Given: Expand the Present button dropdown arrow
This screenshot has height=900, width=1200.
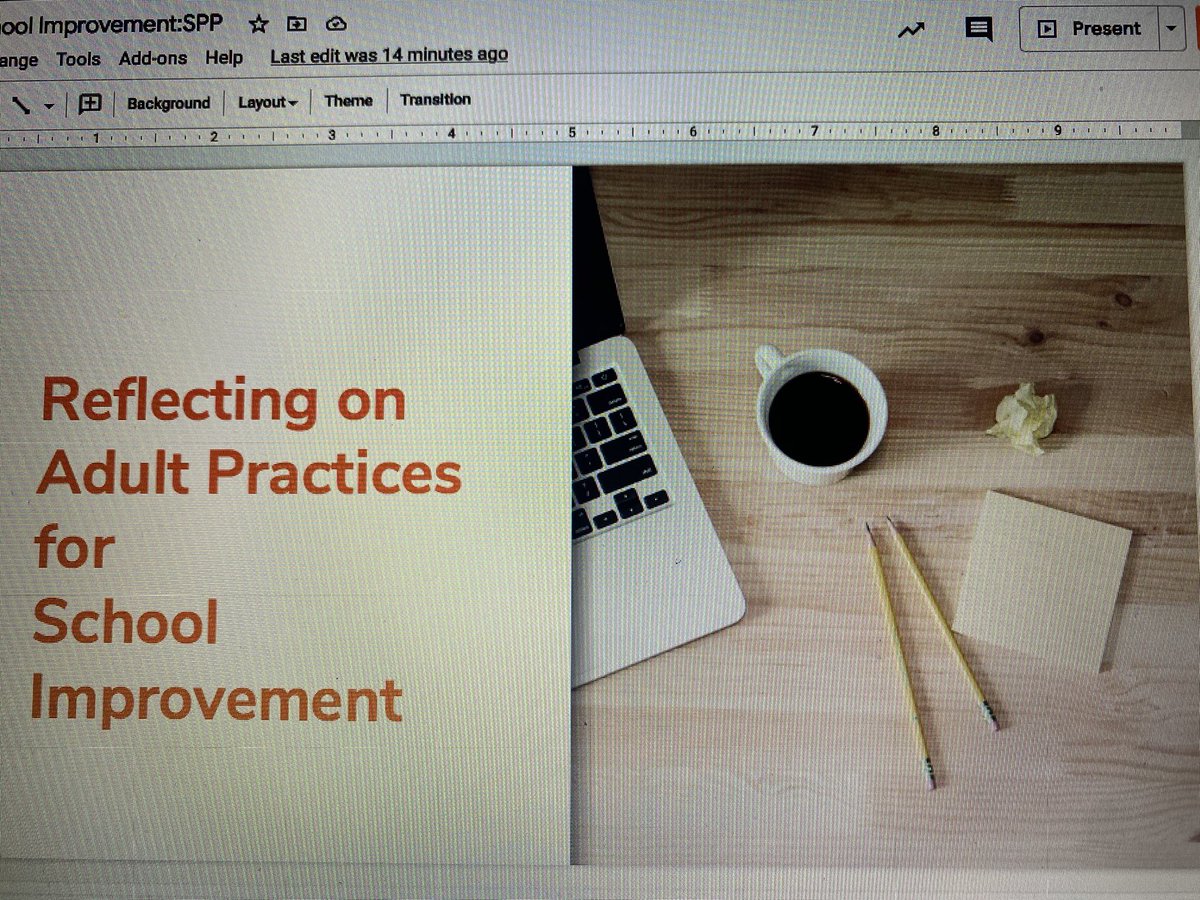Looking at the screenshot, I should (1171, 29).
